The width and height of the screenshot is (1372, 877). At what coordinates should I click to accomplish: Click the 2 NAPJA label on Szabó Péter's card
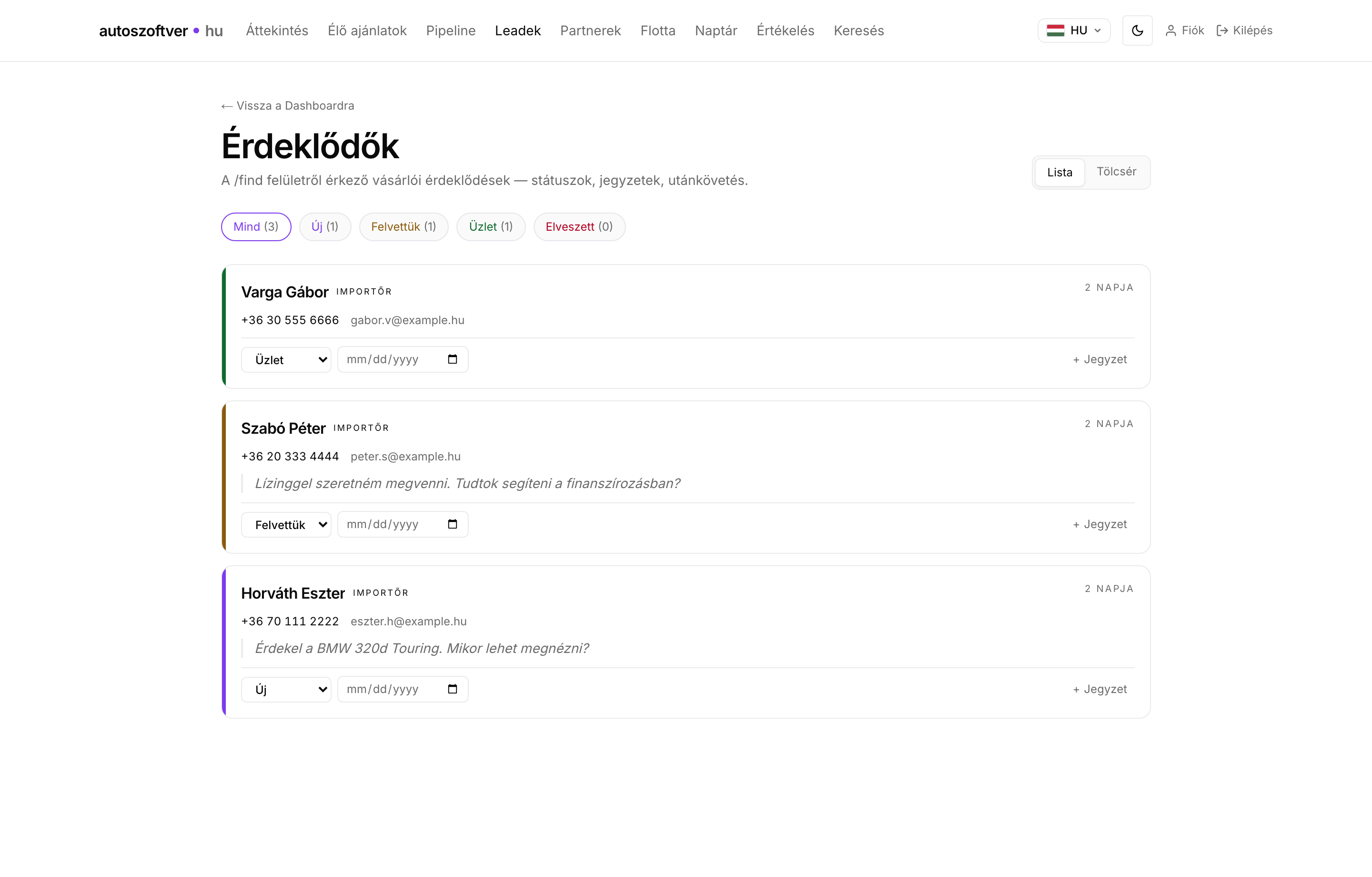(1109, 424)
